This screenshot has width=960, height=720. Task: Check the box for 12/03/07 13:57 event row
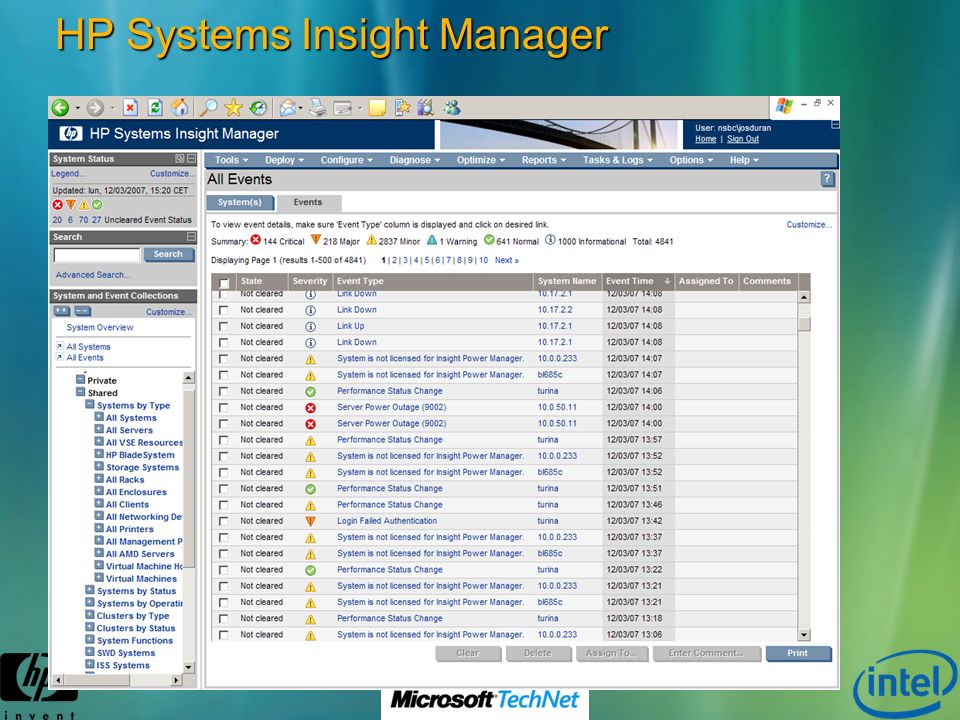223,440
